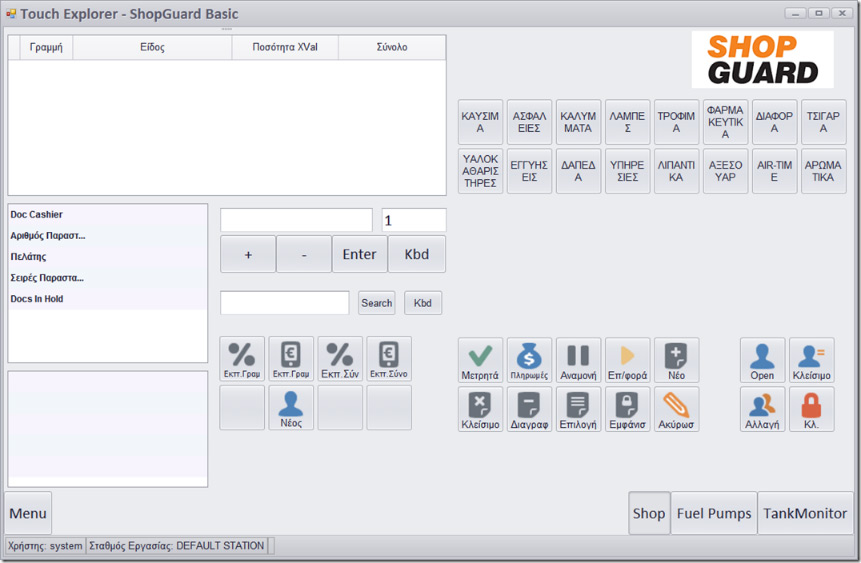Apply line discount with the percent Εκπτ.Γραμ icon

(242, 359)
